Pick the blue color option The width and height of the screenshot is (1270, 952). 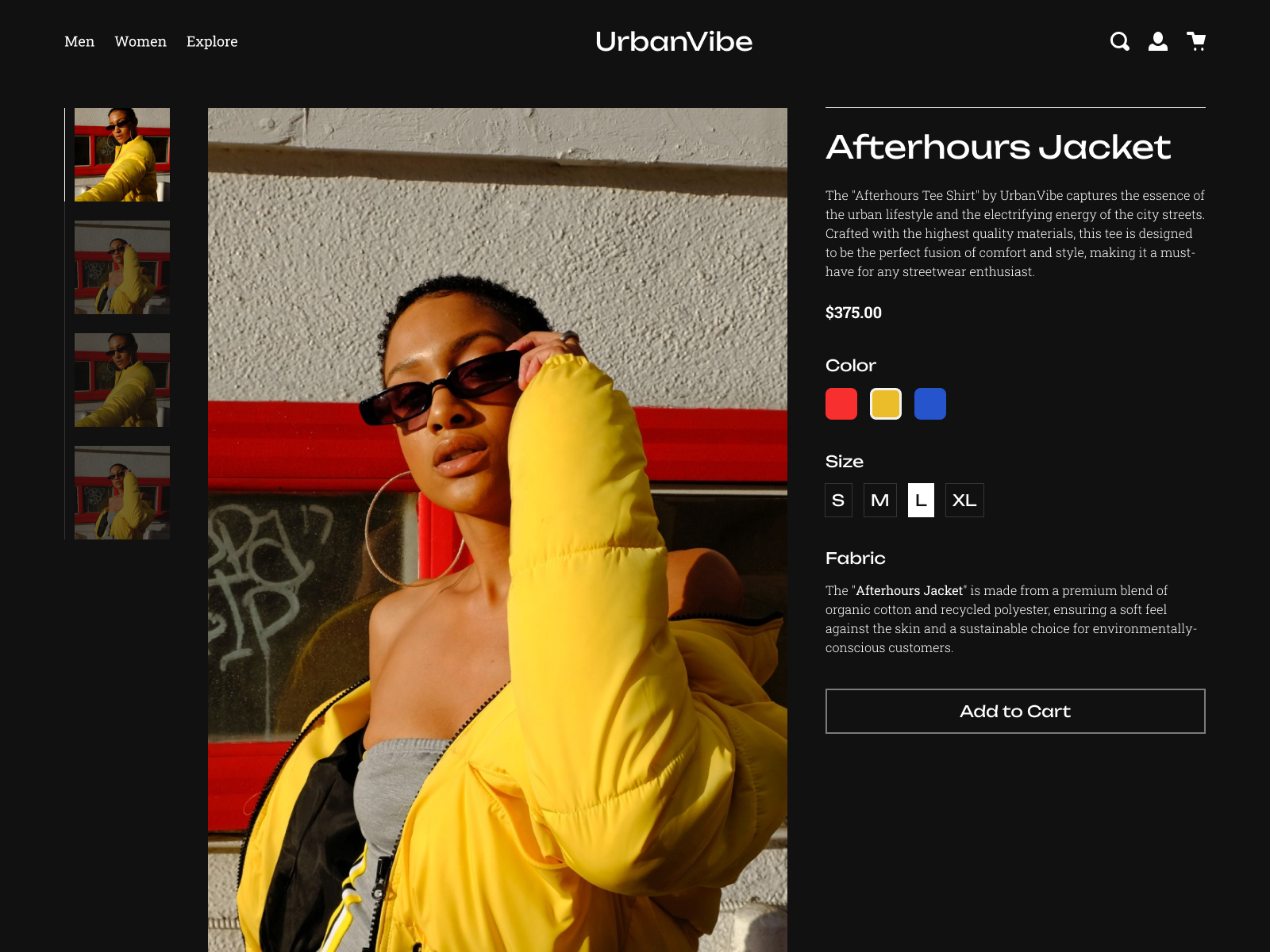(930, 403)
